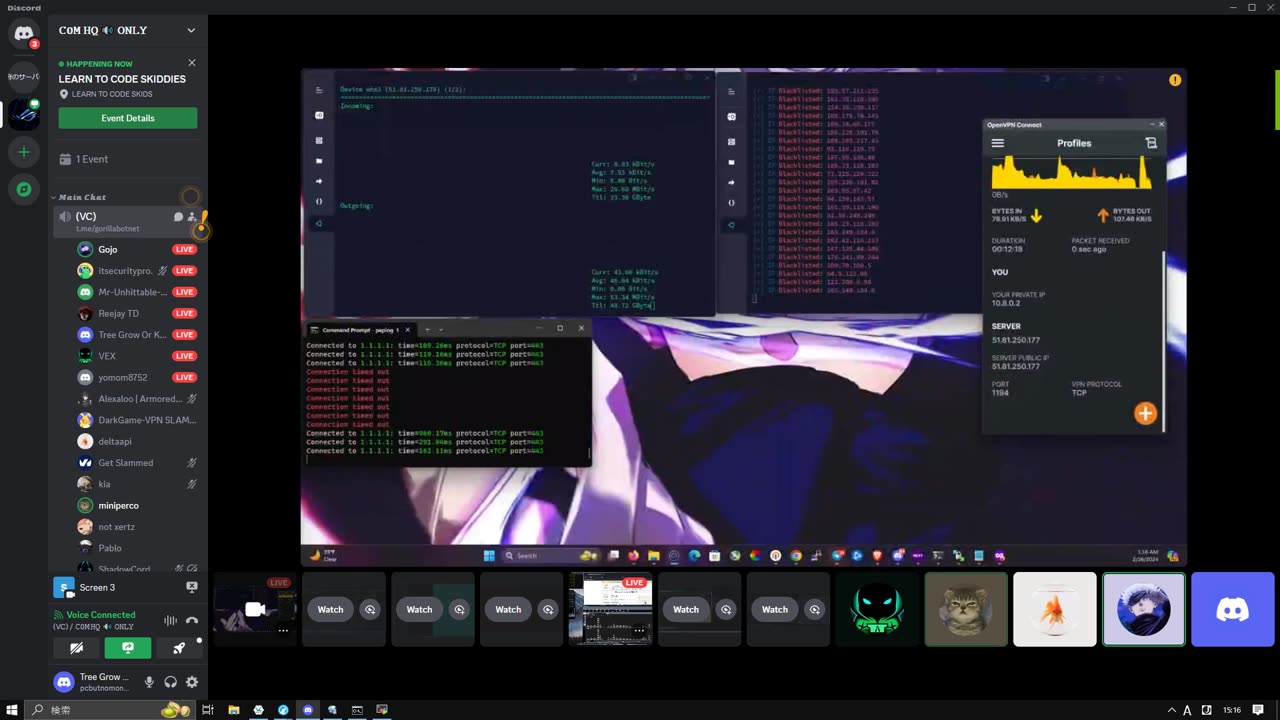Toggle noise suppression waveform icon

170,621
